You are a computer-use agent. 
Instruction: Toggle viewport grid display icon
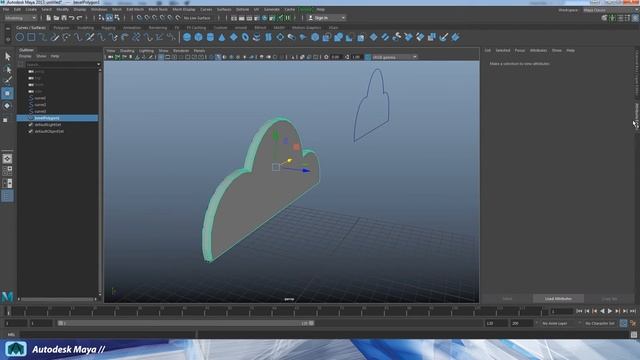coord(161,57)
